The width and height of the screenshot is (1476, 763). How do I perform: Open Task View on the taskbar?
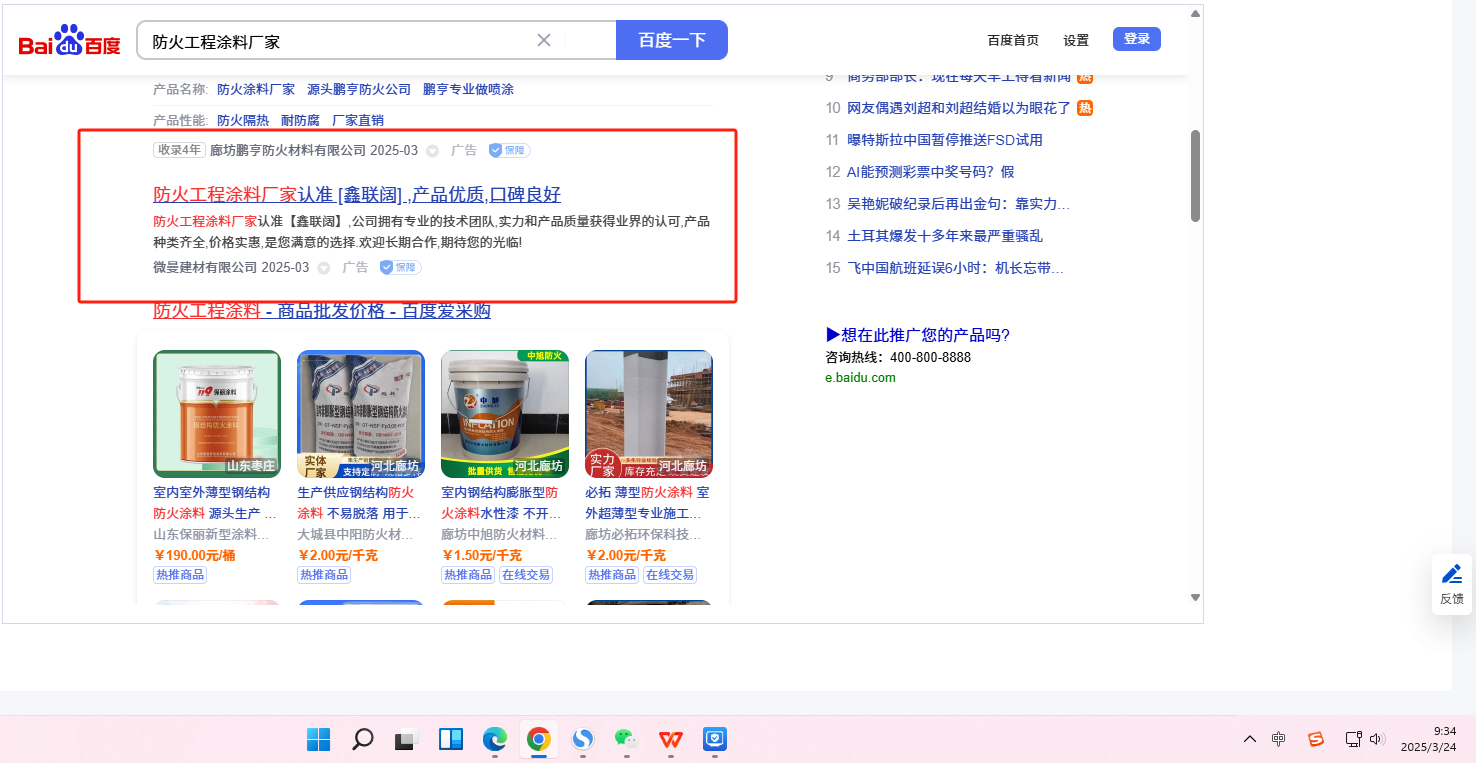point(405,739)
